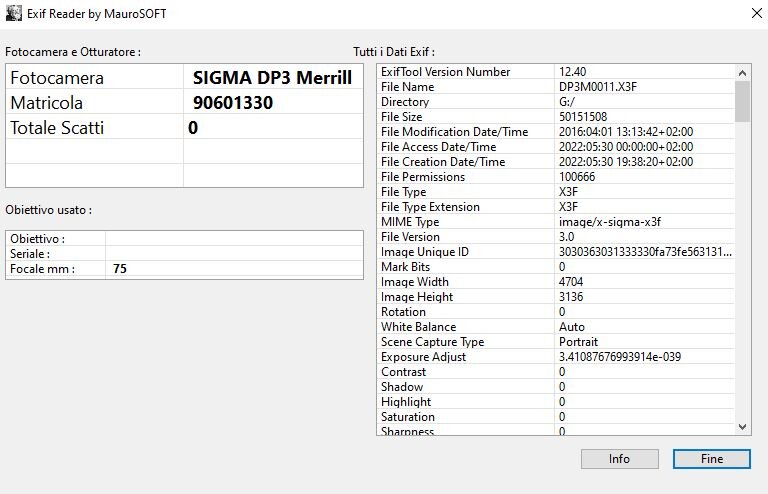Select the ExifTool Version Number row
The height and width of the screenshot is (494, 768).
coord(556,72)
